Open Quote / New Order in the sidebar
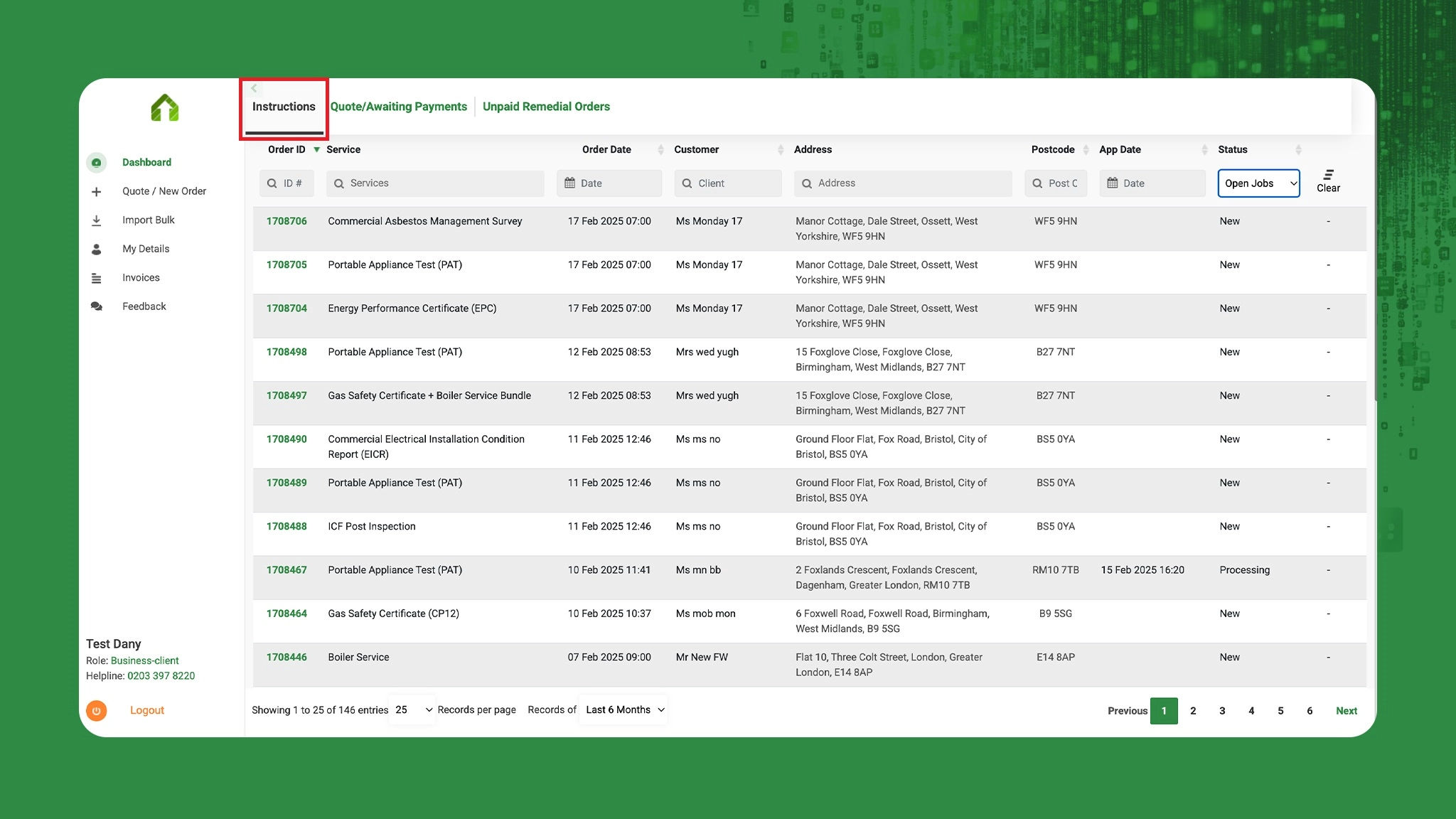This screenshot has height=819, width=1456. (164, 191)
